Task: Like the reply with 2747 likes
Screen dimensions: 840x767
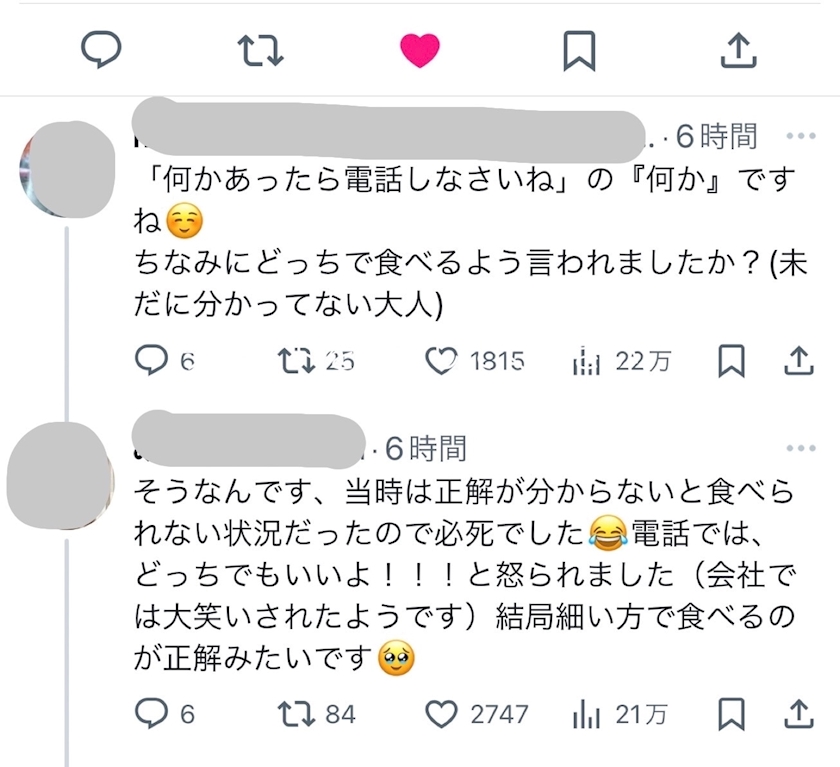Action: coord(441,713)
